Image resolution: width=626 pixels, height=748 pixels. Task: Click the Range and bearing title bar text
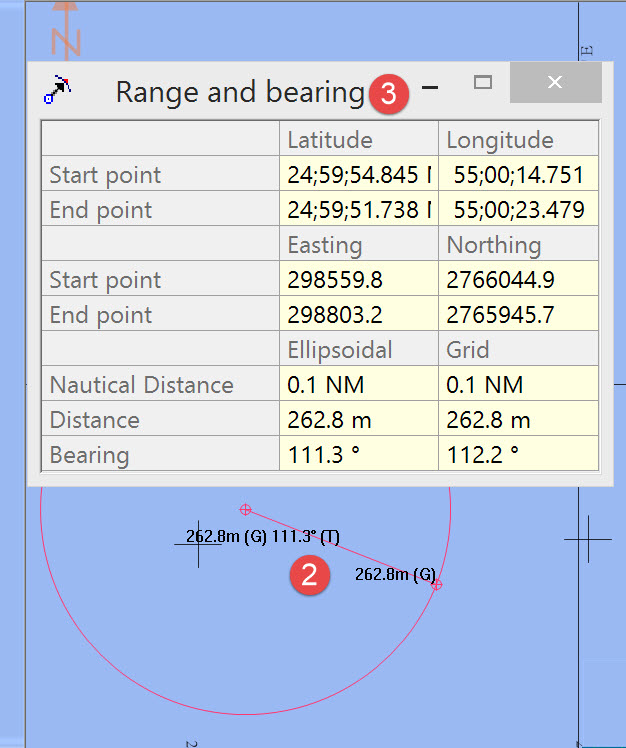click(x=240, y=92)
